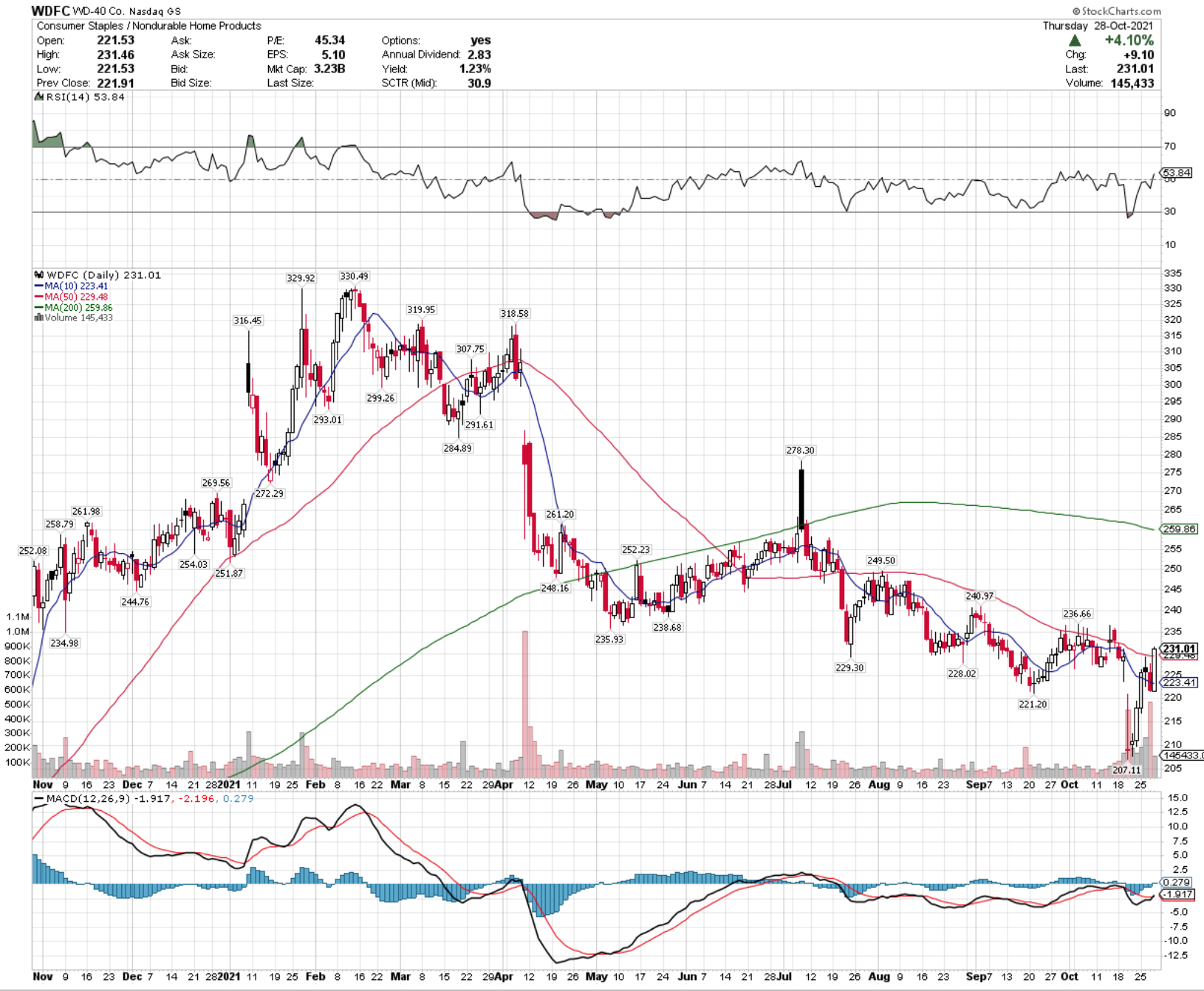Click the P/E value 45.34
The image size is (1204, 991).
tap(329, 41)
